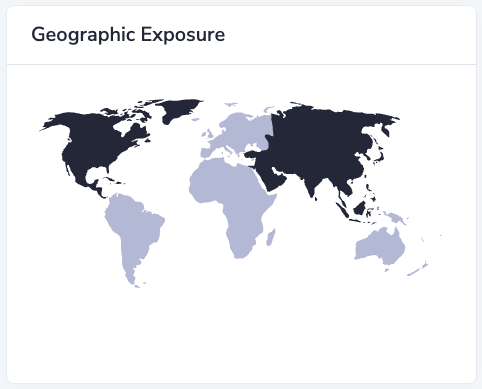
Task: Select Madagascar island on the map
Action: coord(271,237)
